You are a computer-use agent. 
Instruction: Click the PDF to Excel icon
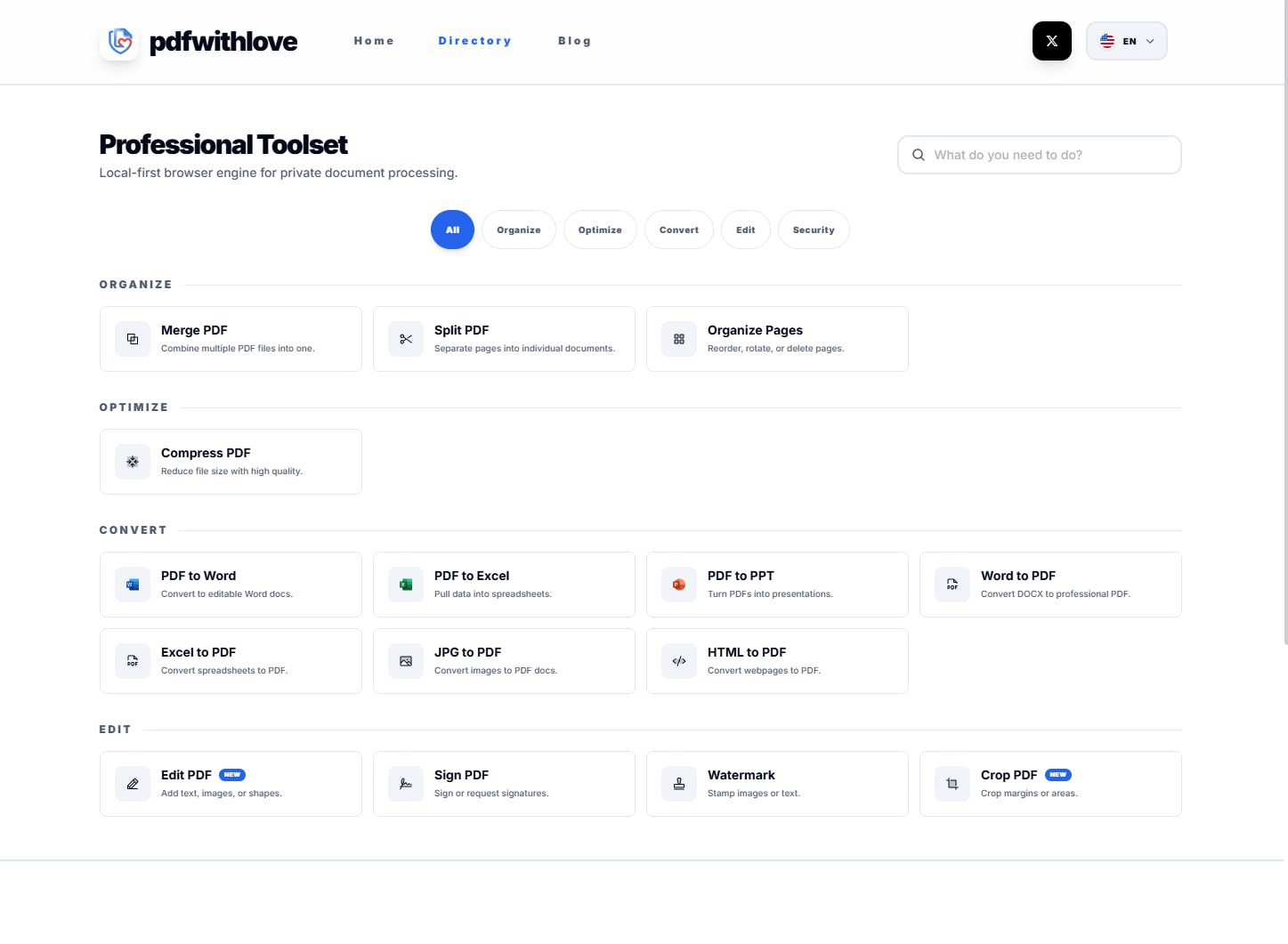[406, 585]
